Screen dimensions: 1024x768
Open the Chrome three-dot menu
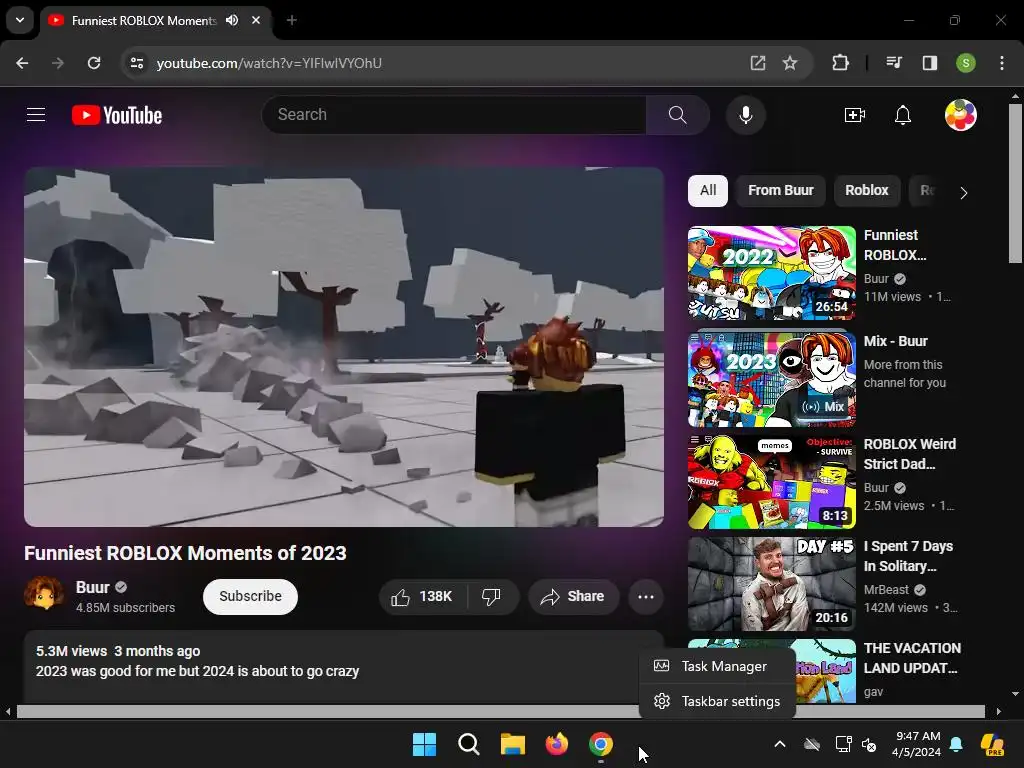click(1002, 63)
